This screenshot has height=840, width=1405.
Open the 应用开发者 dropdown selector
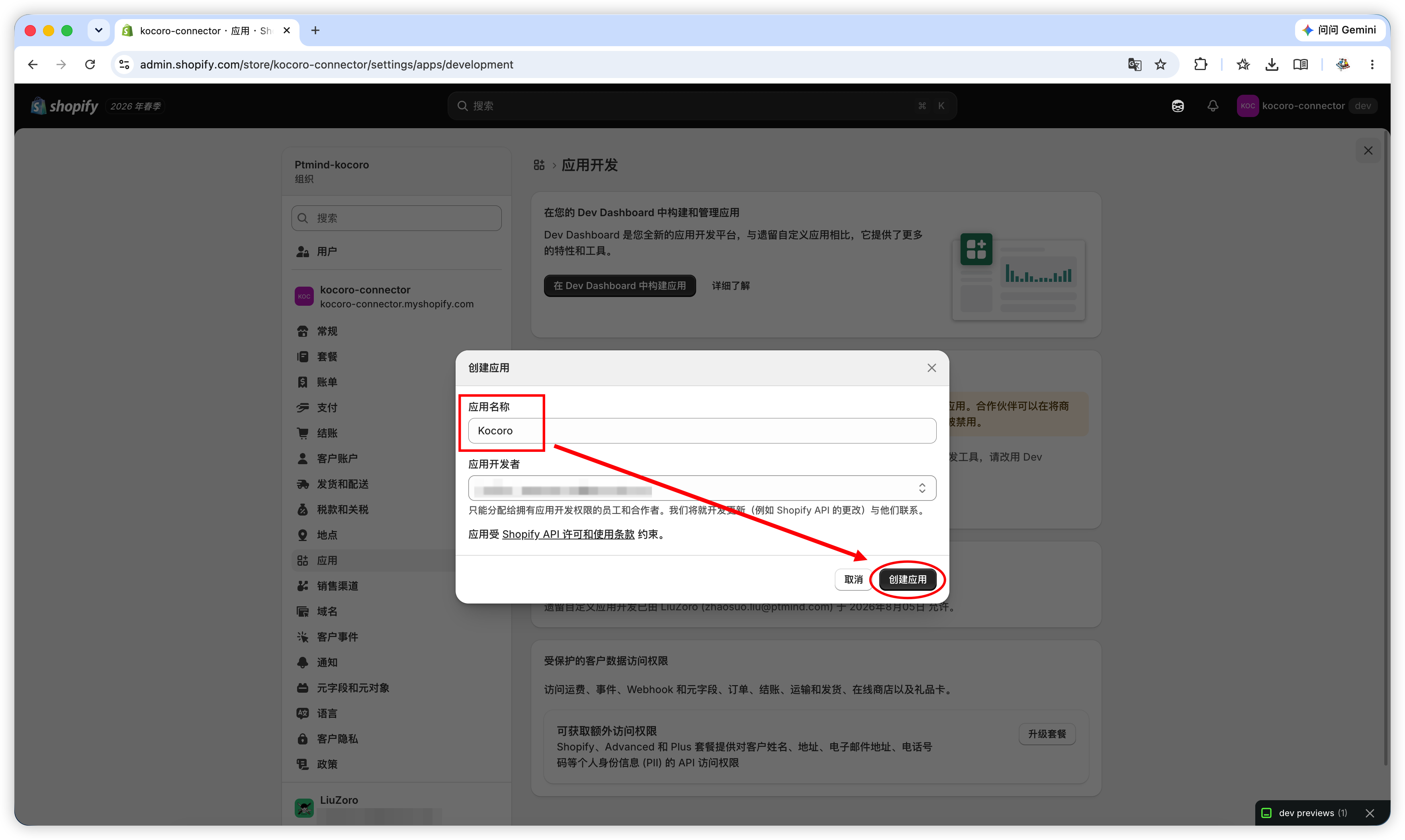(702, 488)
